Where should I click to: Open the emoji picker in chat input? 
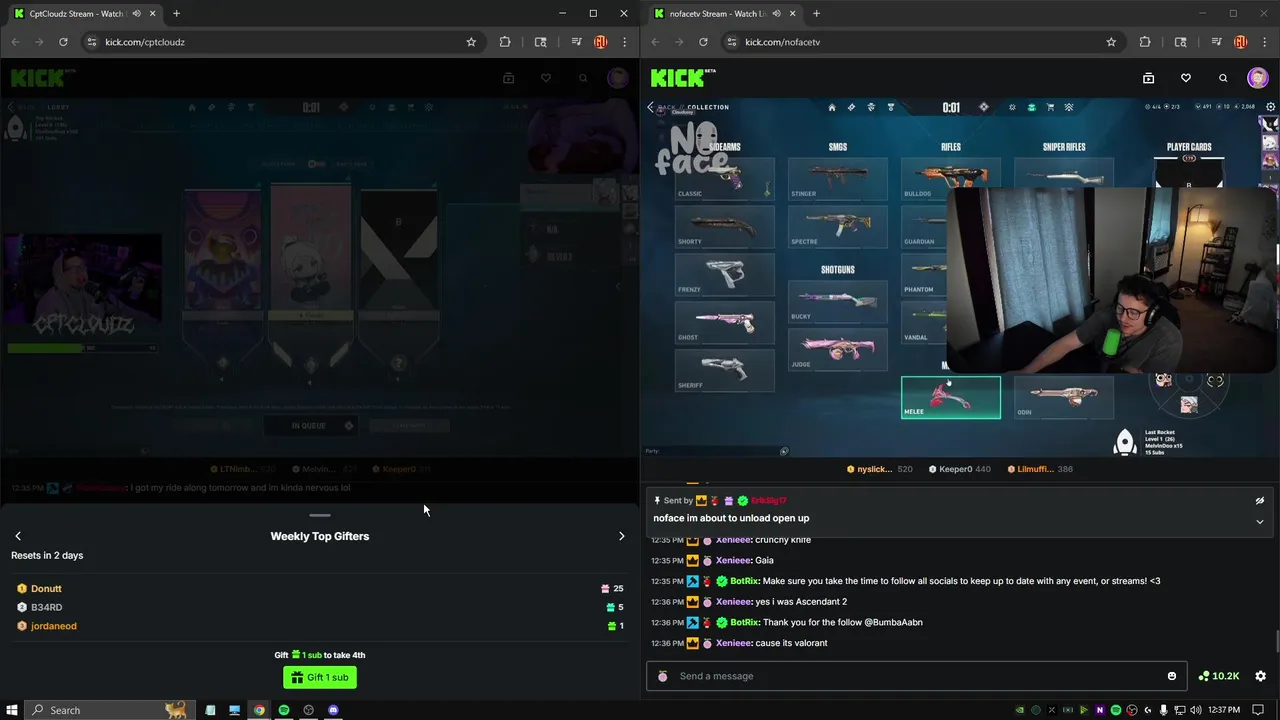[1172, 676]
